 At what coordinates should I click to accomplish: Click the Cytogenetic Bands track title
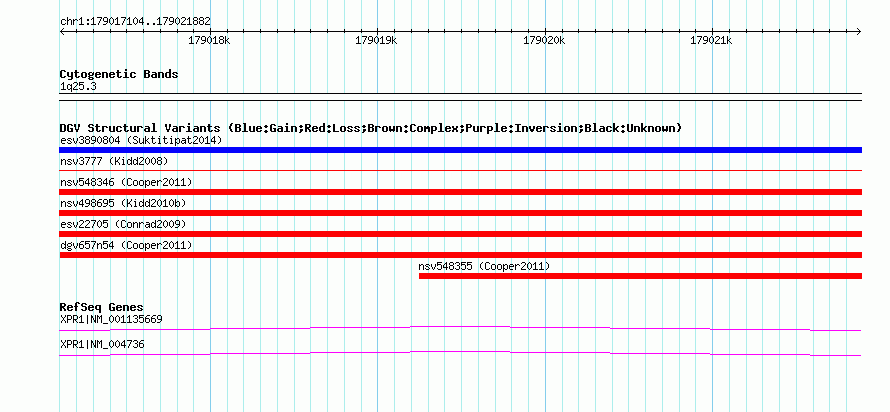[119, 74]
